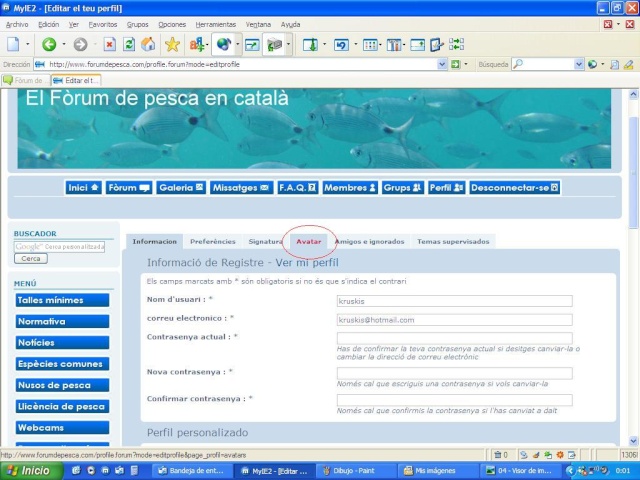This screenshot has width=640, height=480.
Task: Go back with the green Back arrow
Action: [x=49, y=44]
